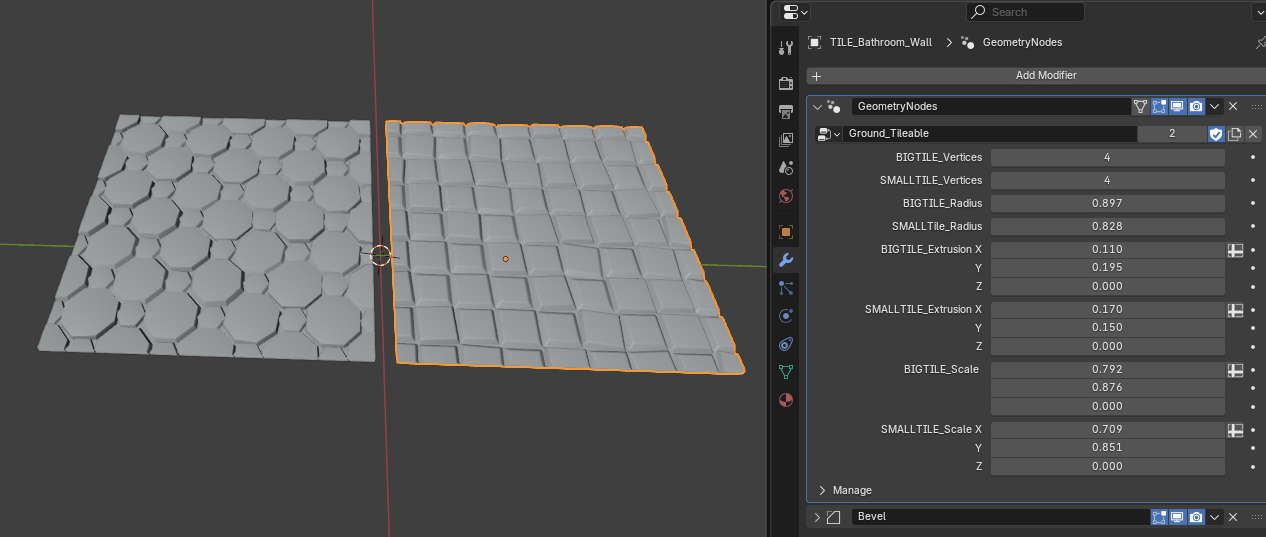The image size is (1266, 537).
Task: Open the Object properties tab
Action: point(786,232)
